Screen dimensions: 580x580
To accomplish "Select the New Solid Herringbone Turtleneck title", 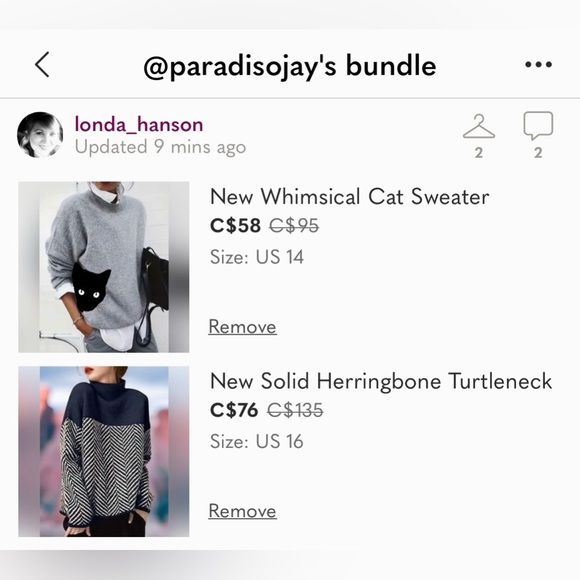I will [x=381, y=381].
